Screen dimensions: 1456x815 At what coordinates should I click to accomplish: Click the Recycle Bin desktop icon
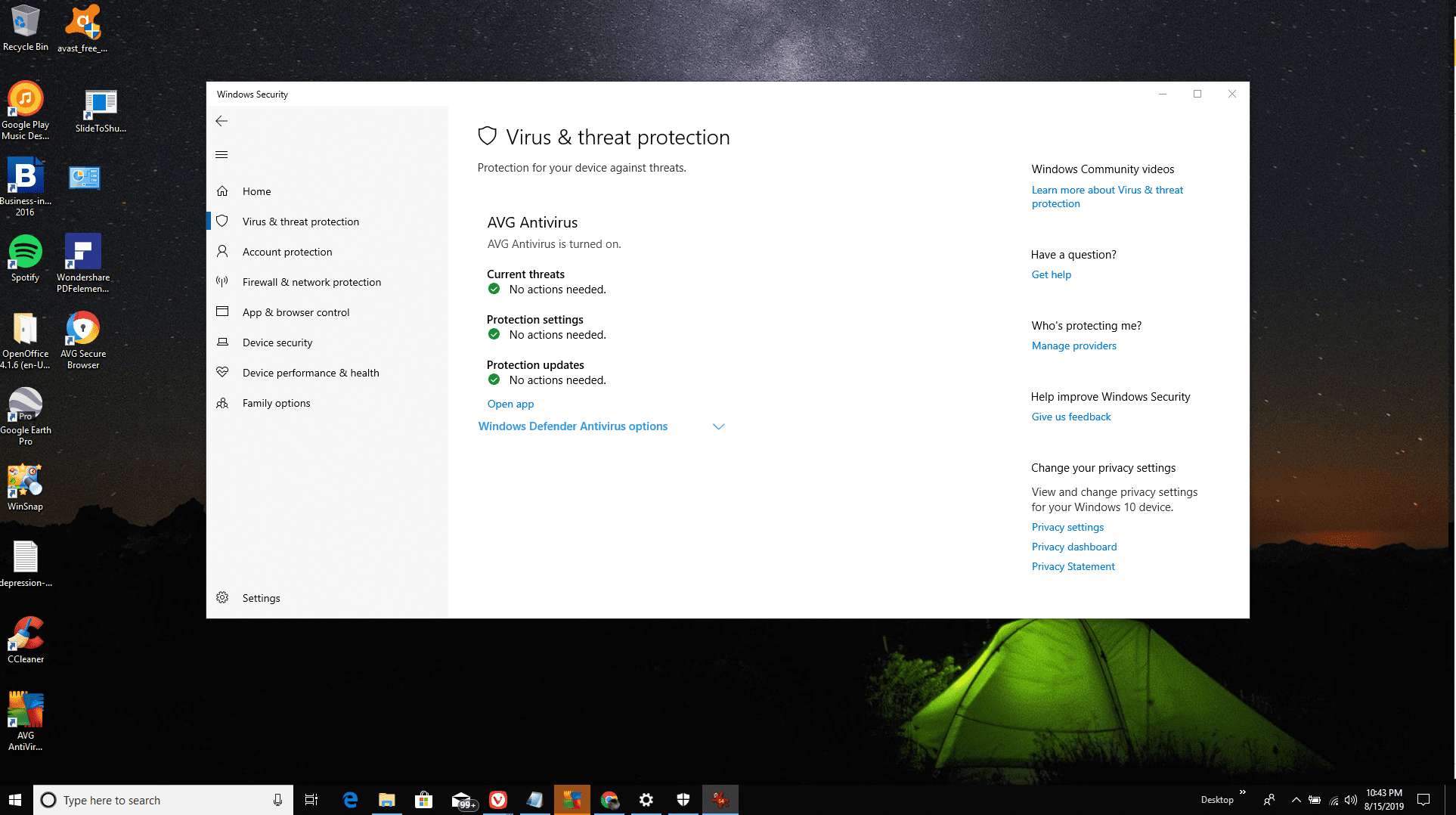coord(26,29)
